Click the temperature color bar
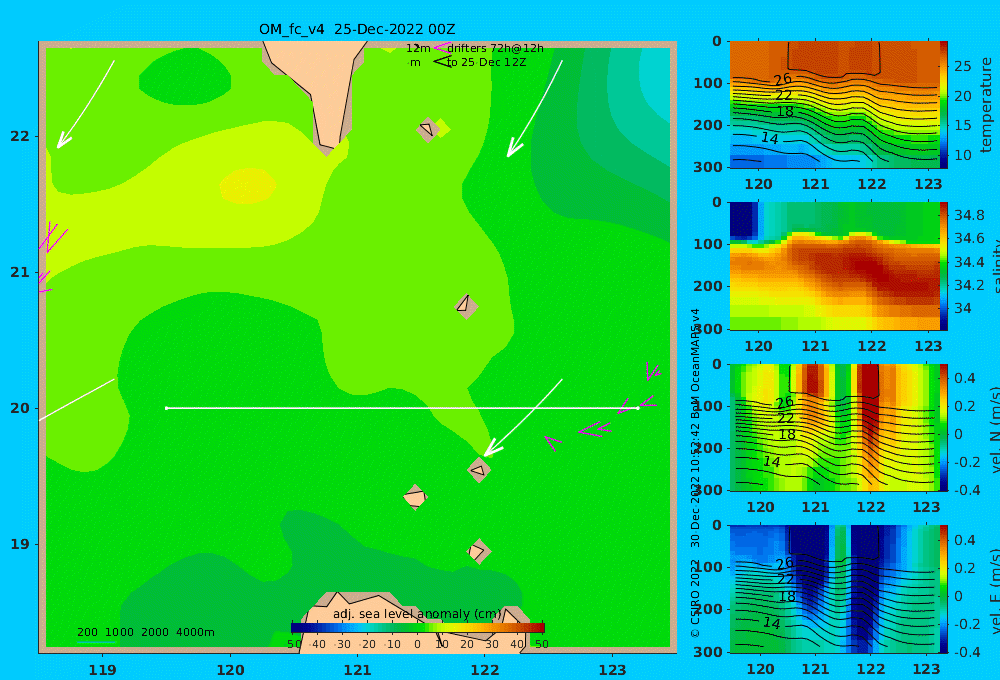This screenshot has height=680, width=1000. [944, 105]
